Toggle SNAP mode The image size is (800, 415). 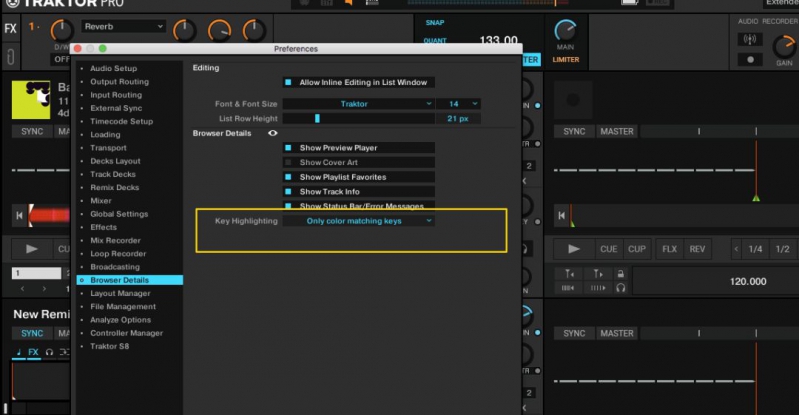coord(435,23)
